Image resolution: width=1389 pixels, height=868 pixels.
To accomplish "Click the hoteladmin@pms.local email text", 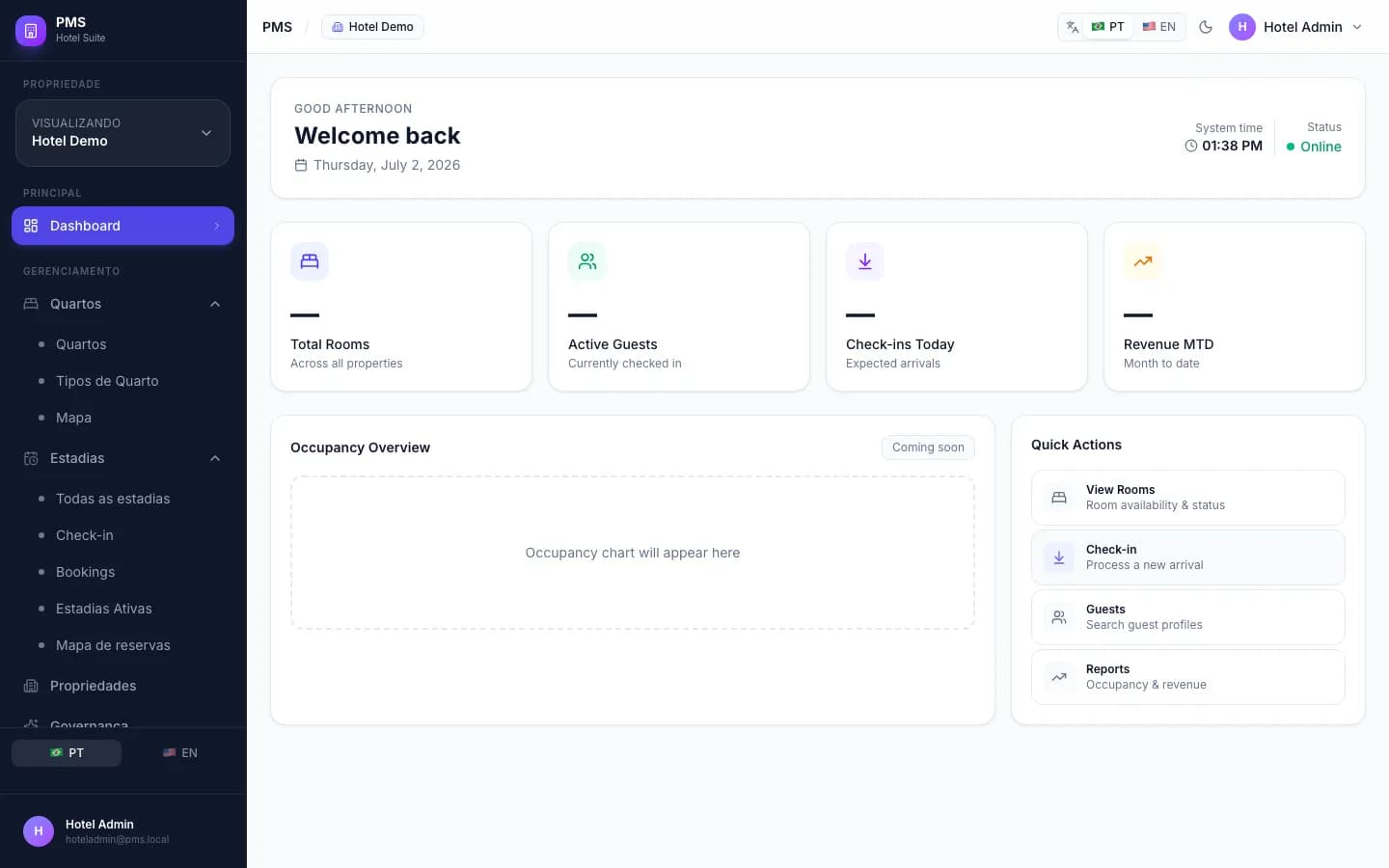I will [117, 840].
